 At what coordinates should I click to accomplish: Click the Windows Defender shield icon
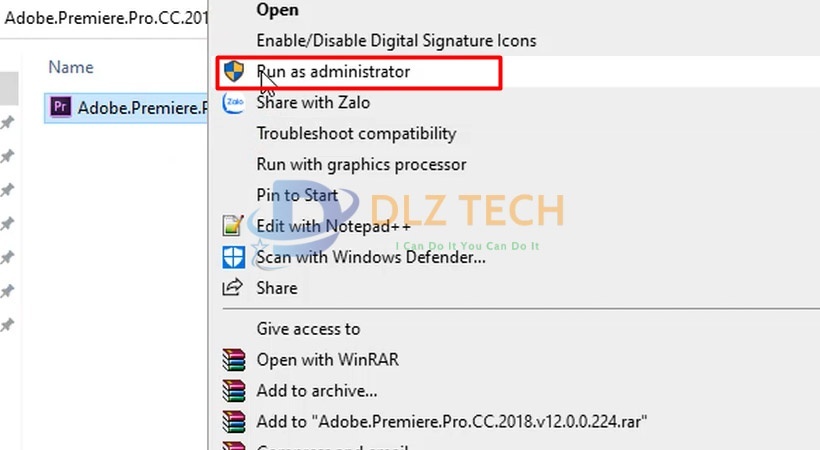(x=233, y=257)
